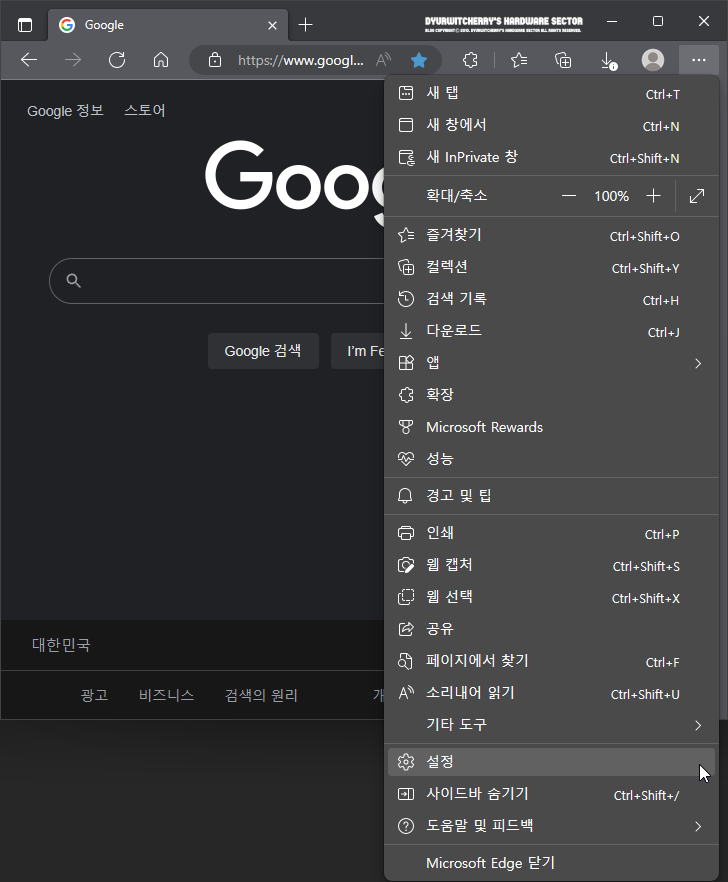Start 웹 선택 web select
The image size is (728, 882).
[x=551, y=597]
